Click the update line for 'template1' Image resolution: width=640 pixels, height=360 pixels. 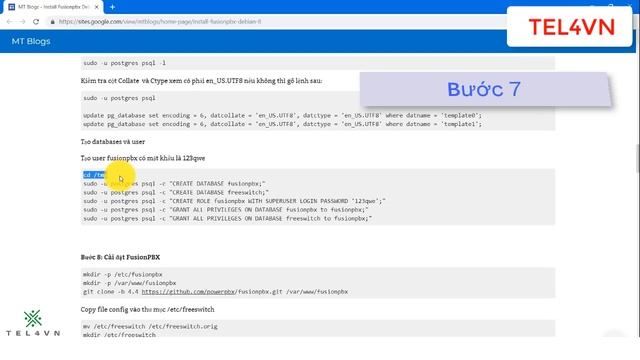(282, 124)
